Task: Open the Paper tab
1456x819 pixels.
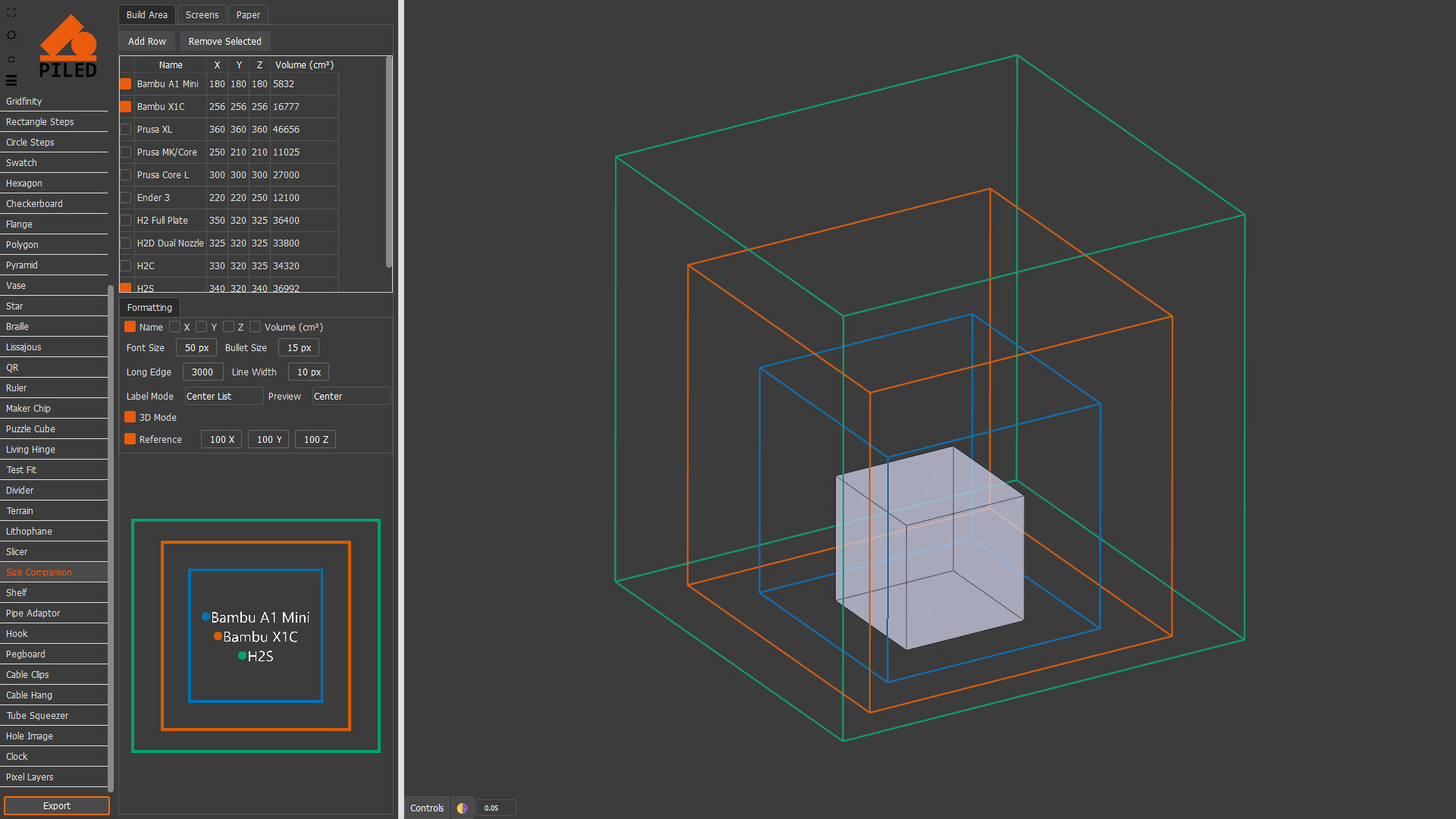Action: pos(248,14)
